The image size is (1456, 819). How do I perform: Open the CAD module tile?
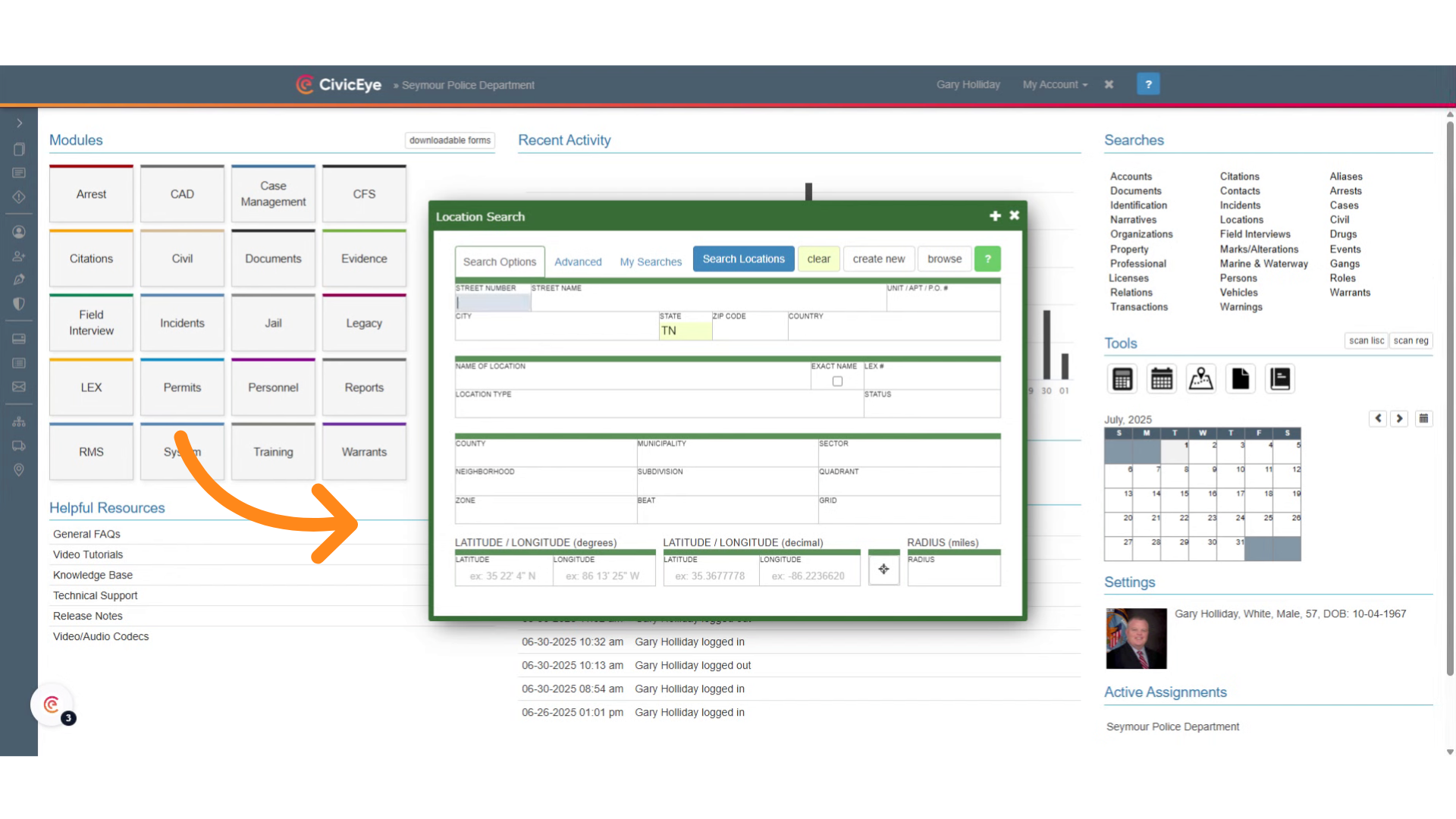pos(182,194)
